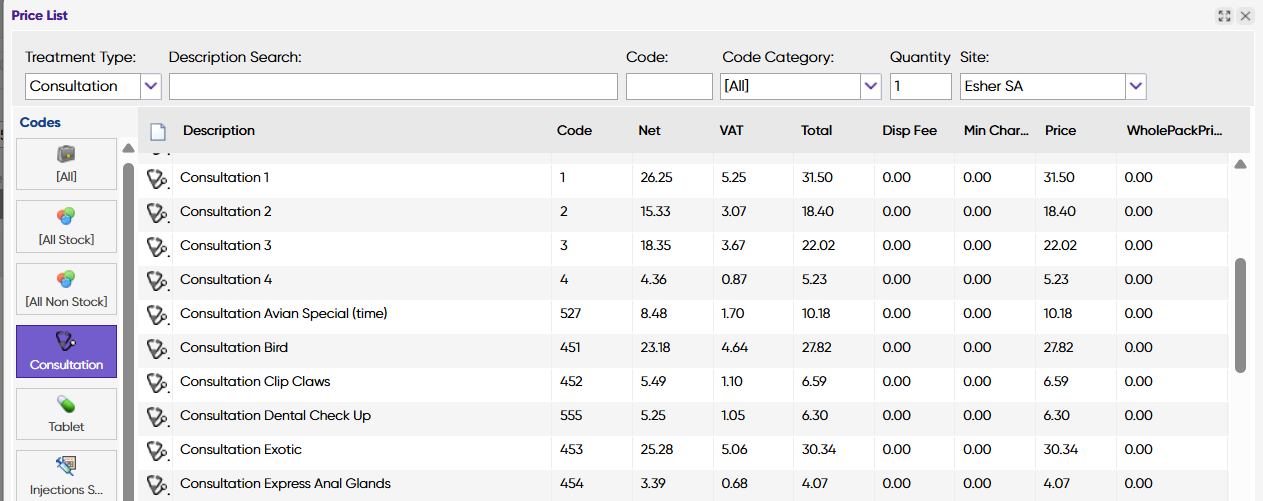Click the Quantity input field
This screenshot has height=501, width=1263.
920,86
